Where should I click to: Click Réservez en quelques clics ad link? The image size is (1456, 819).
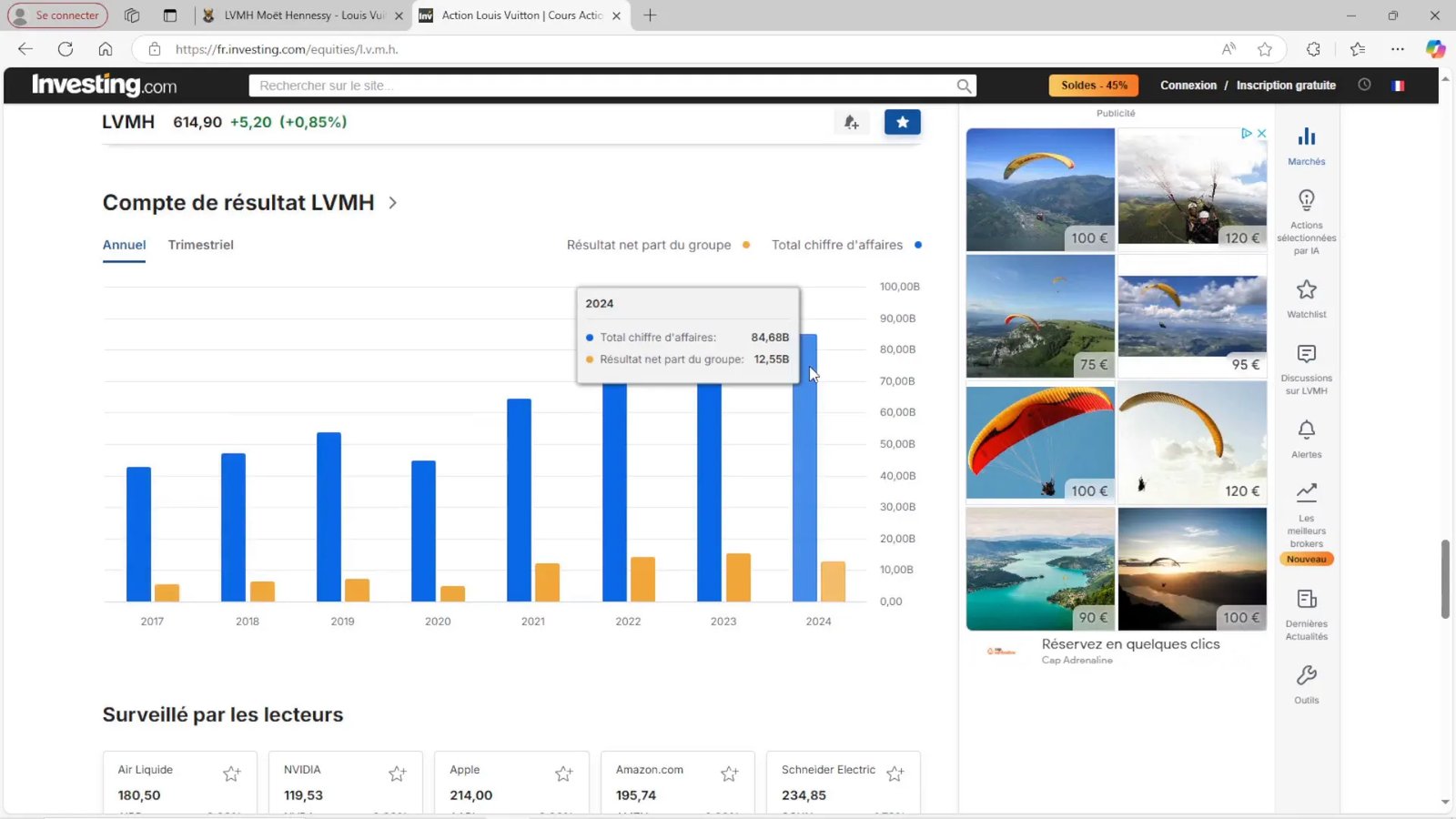1131,644
